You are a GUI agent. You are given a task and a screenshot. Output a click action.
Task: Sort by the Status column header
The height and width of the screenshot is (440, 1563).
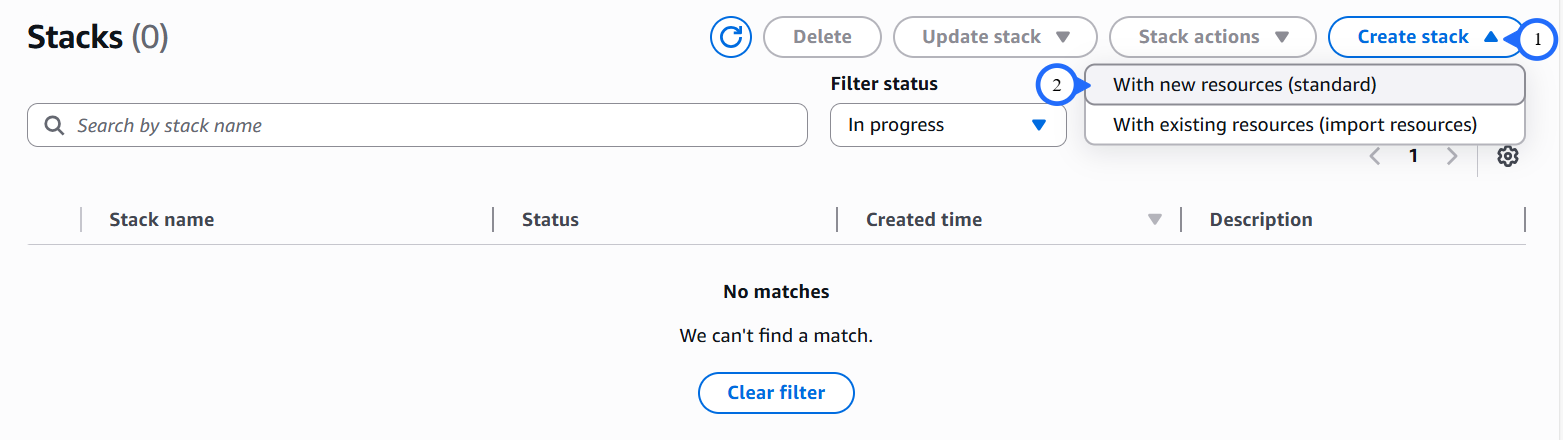(x=550, y=220)
